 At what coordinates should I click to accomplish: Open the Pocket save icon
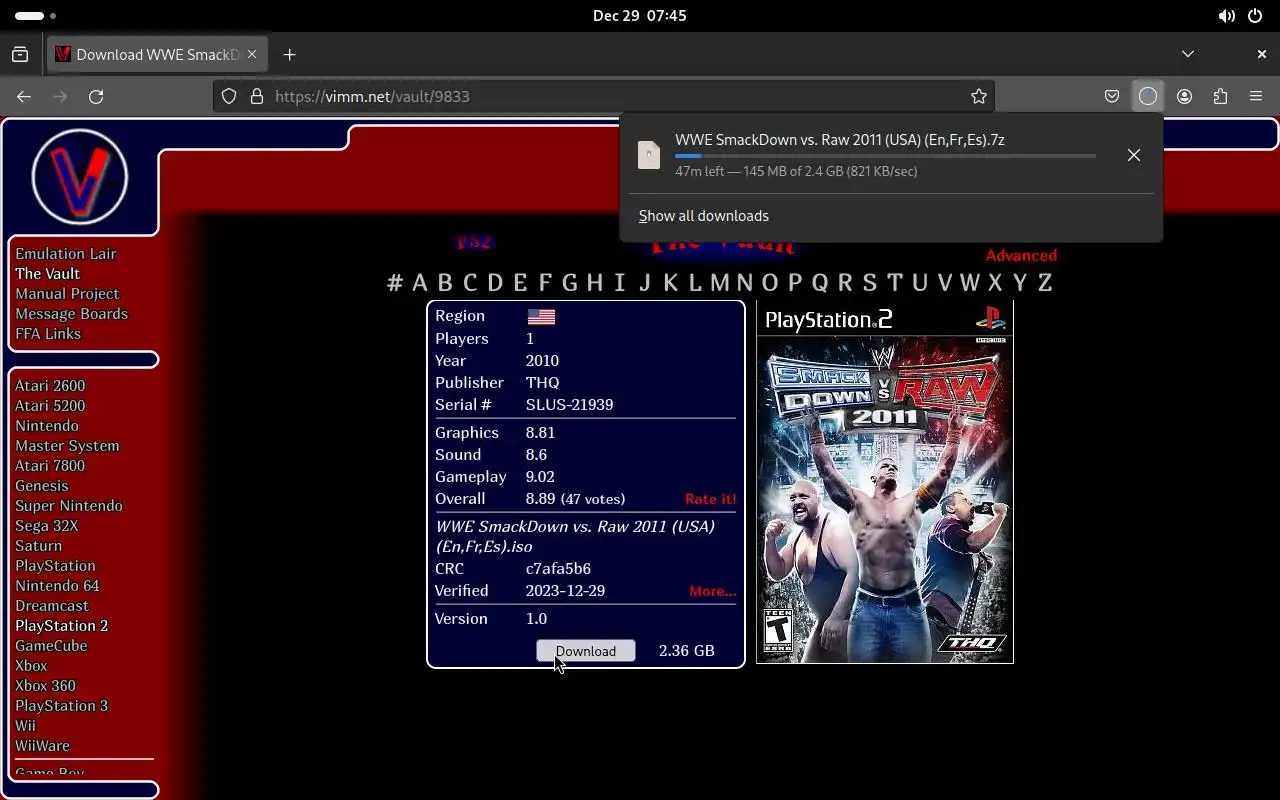(x=1112, y=96)
